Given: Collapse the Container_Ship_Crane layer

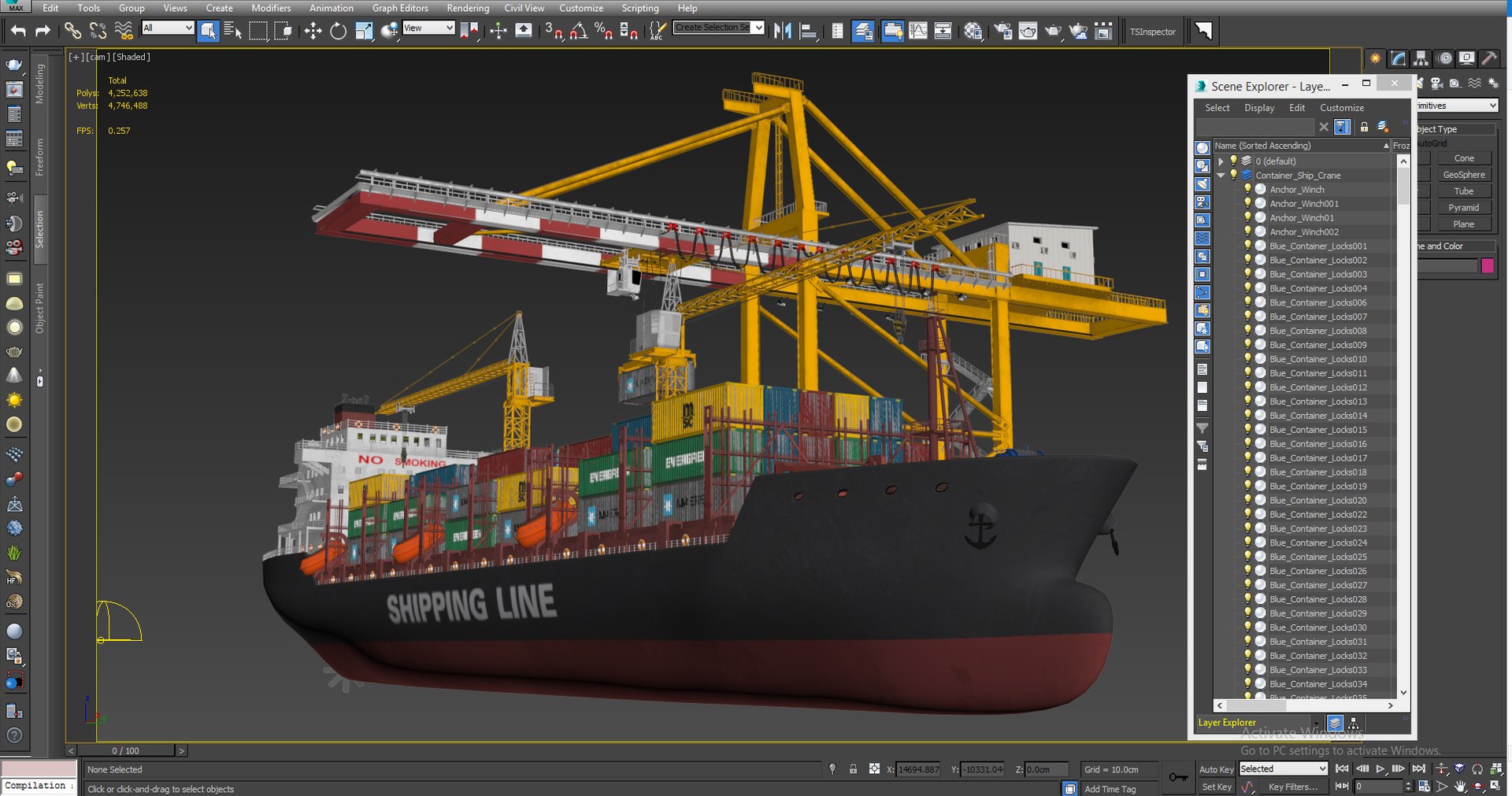Looking at the screenshot, I should (x=1221, y=176).
